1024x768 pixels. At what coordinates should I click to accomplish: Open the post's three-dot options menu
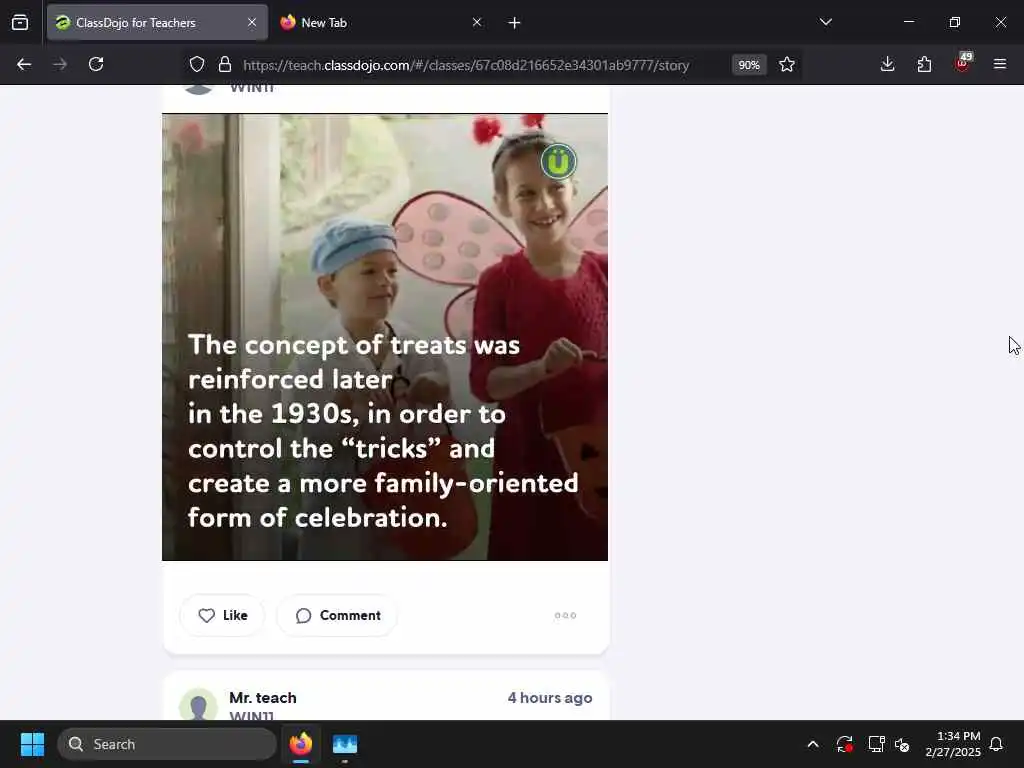(566, 615)
